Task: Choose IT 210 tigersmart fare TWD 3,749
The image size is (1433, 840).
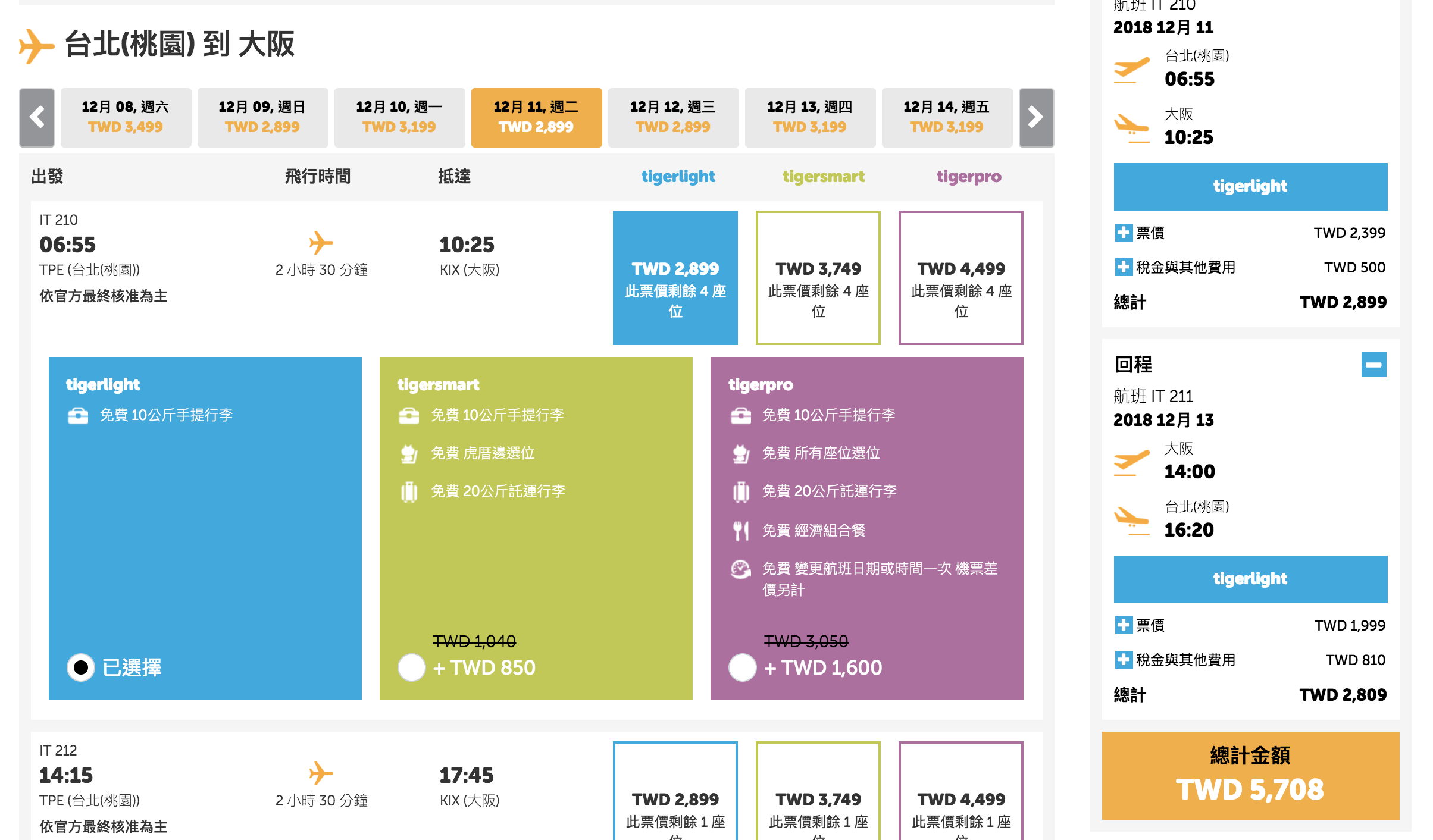Action: pos(818,278)
